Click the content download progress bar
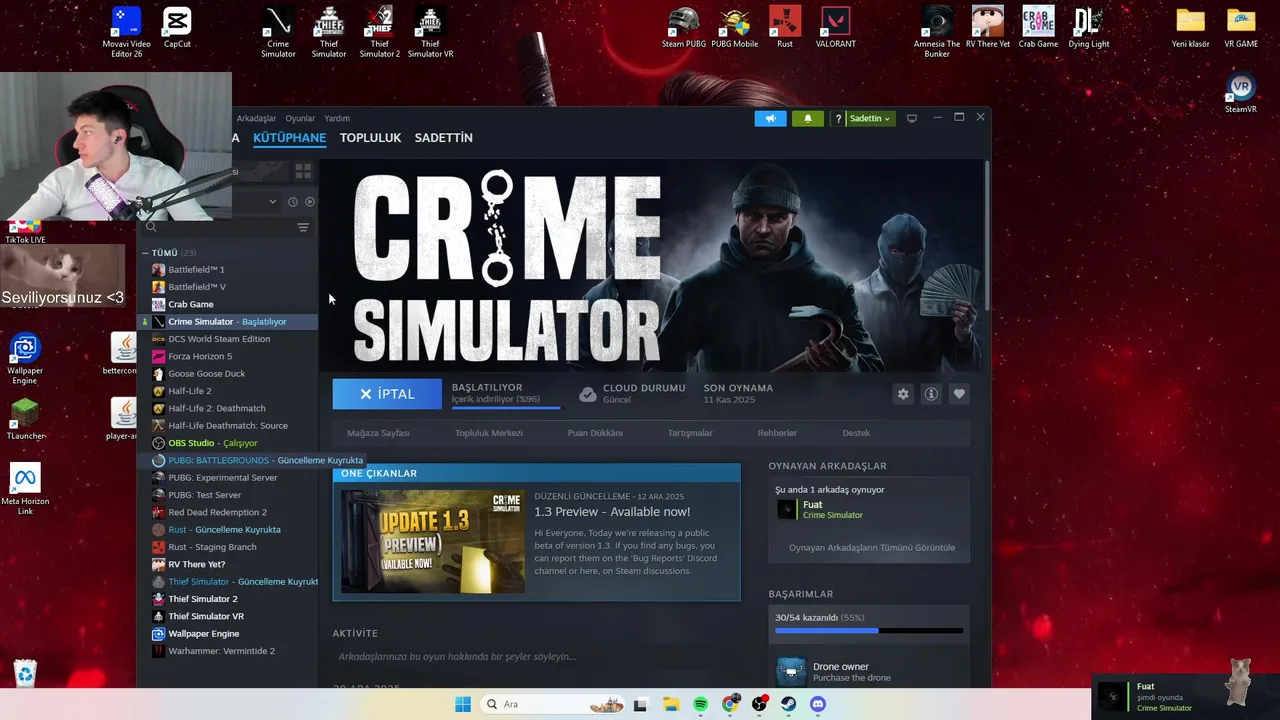Image resolution: width=1280 pixels, height=720 pixels. pyautogui.click(x=506, y=407)
